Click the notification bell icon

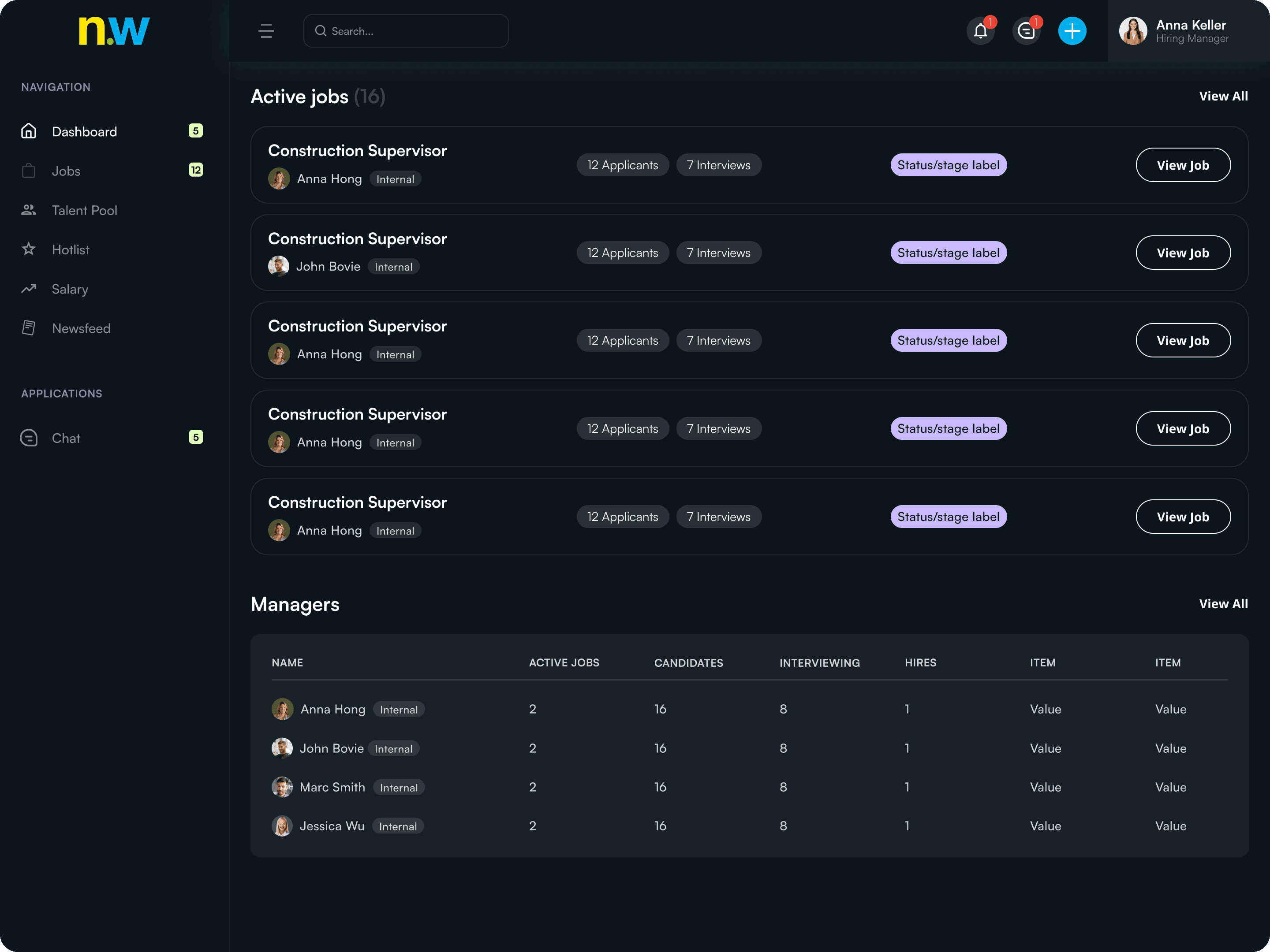(980, 31)
